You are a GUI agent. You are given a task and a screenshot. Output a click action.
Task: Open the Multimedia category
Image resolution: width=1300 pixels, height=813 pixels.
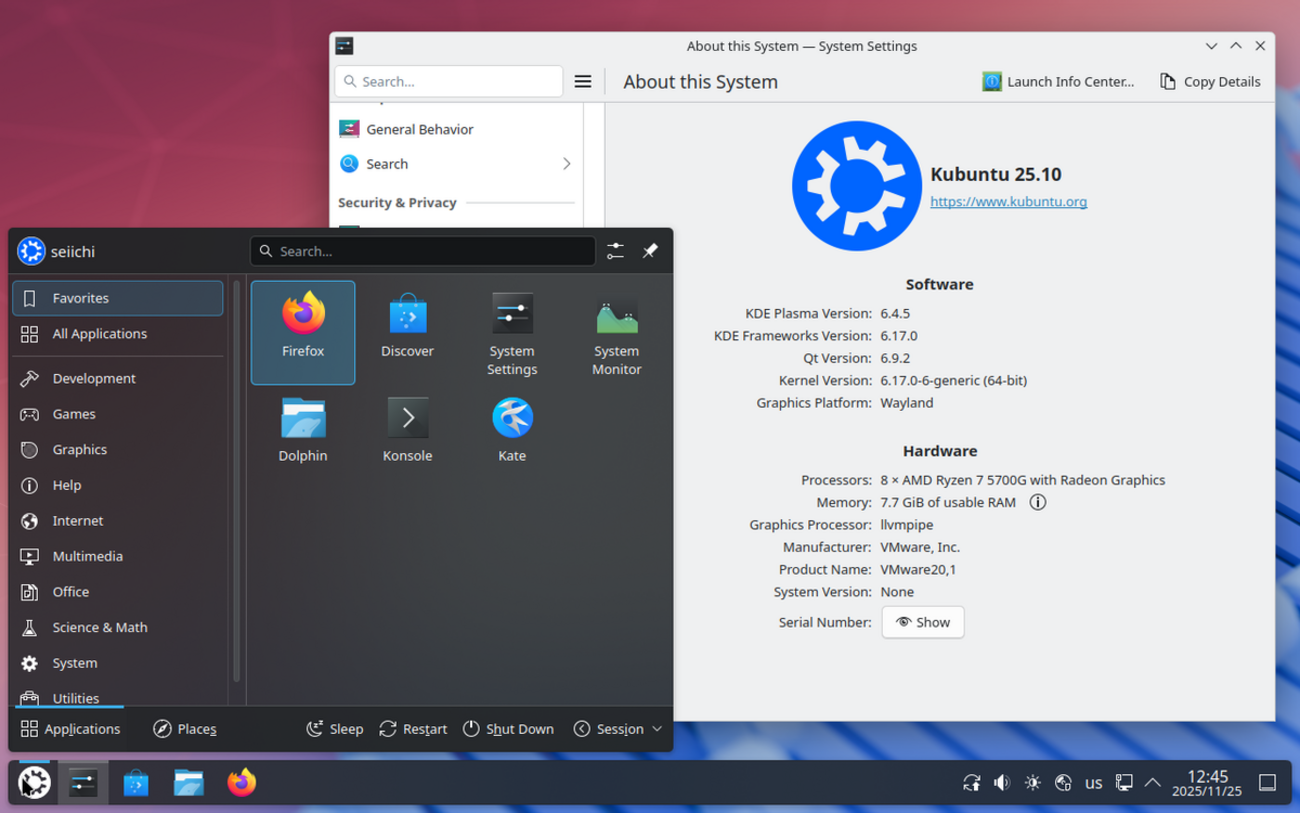[118, 556]
